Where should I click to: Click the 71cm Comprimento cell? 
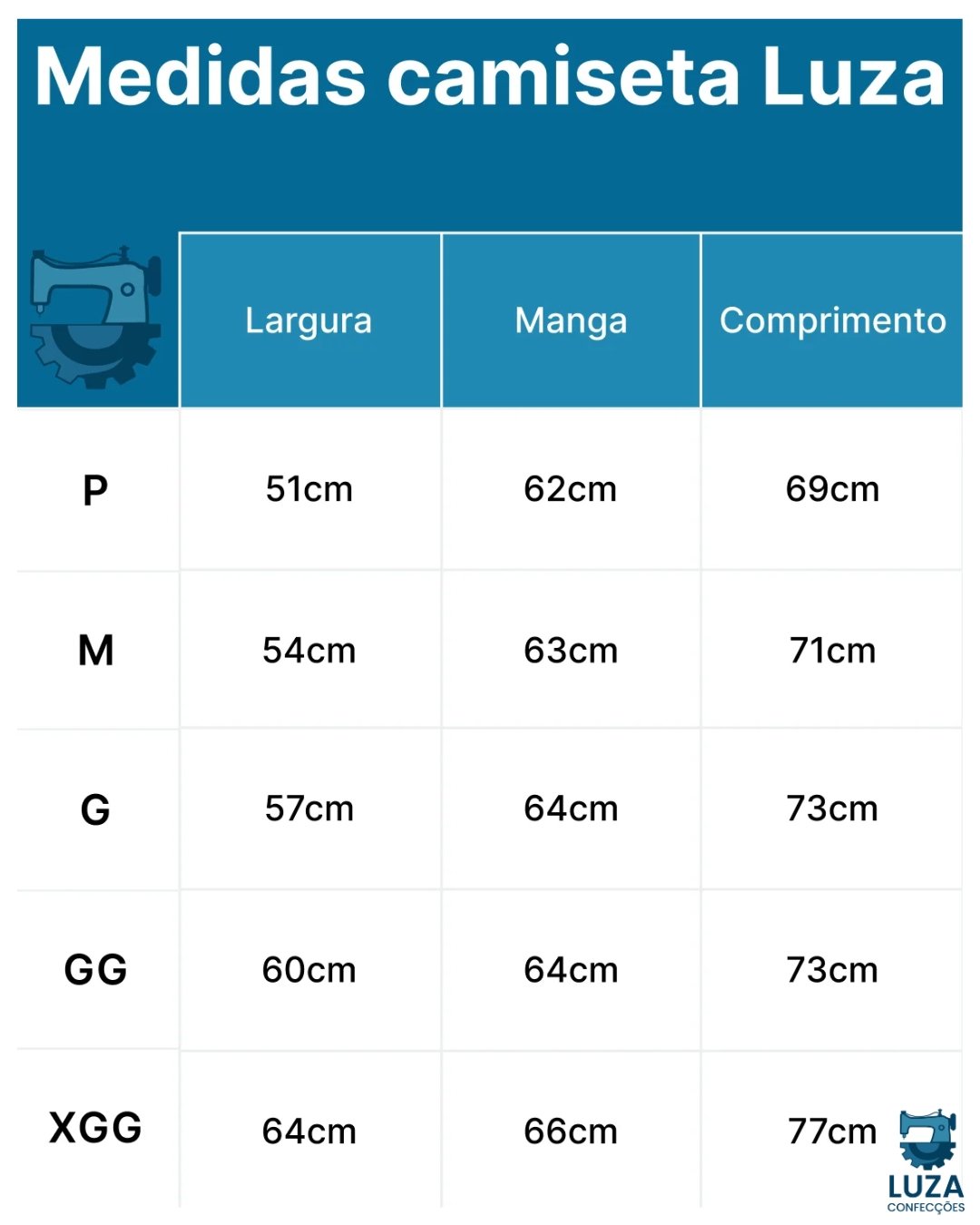tap(832, 651)
